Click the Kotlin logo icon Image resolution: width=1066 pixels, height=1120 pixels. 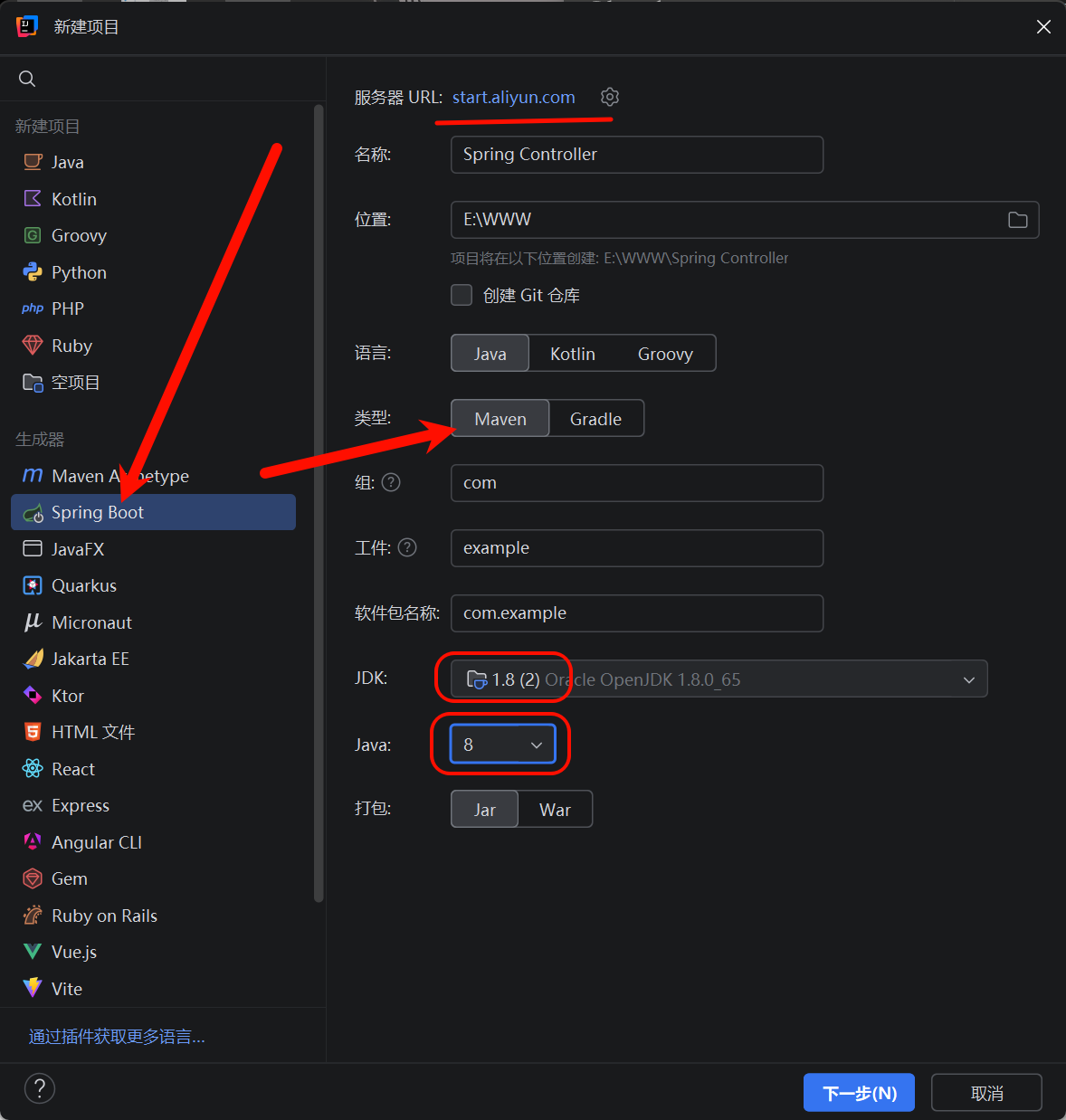pos(33,199)
